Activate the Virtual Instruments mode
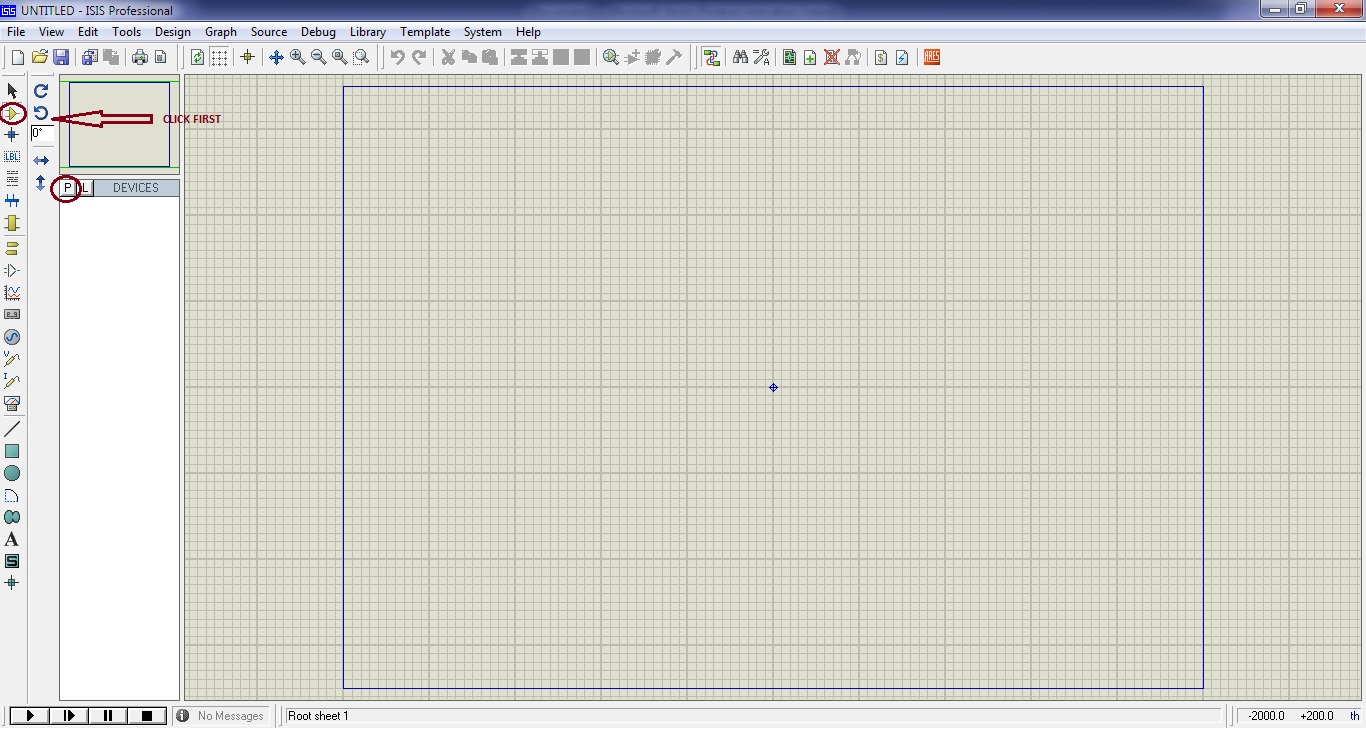Screen dimensions: 1366x729 point(12,403)
